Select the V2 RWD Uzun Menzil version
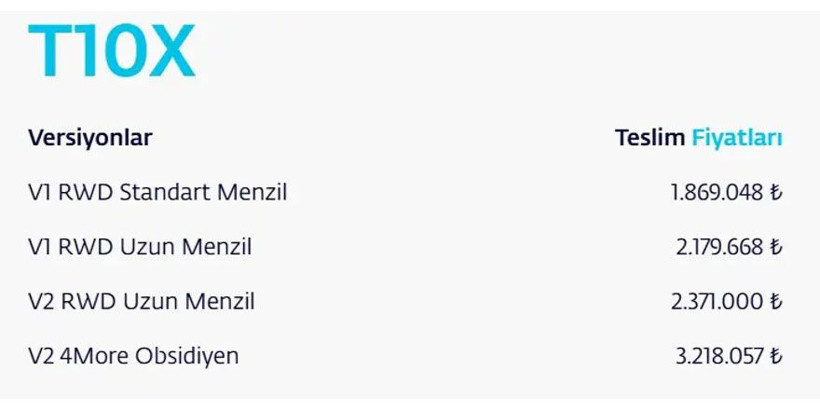The image size is (820, 411). click(141, 301)
